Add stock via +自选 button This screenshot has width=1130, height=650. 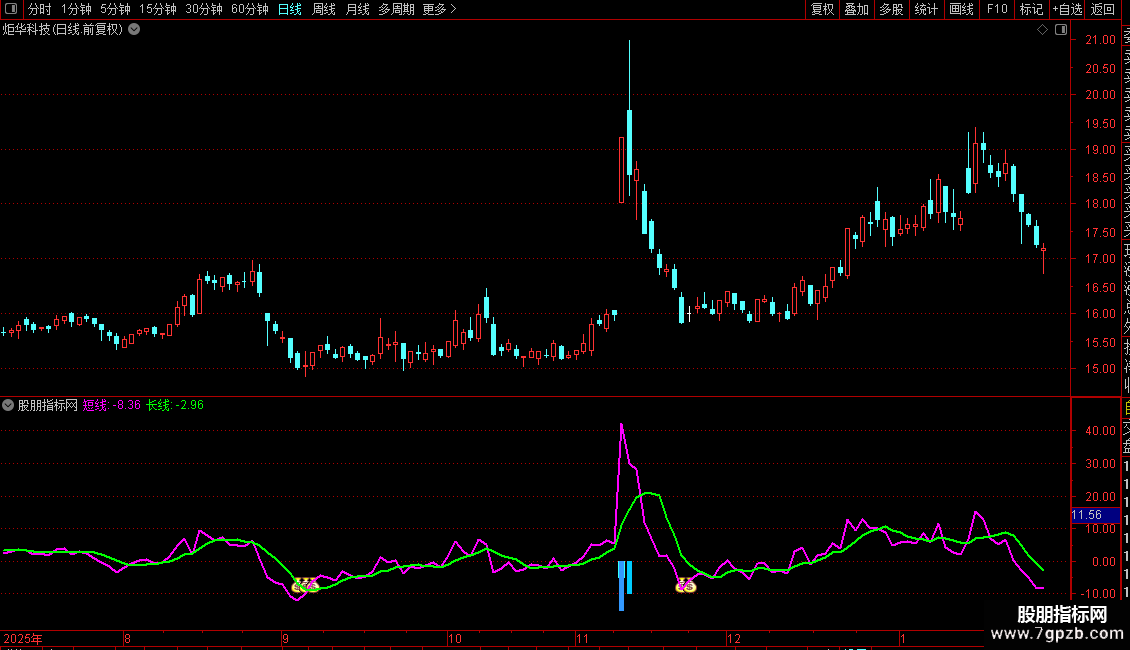[x=1066, y=10]
